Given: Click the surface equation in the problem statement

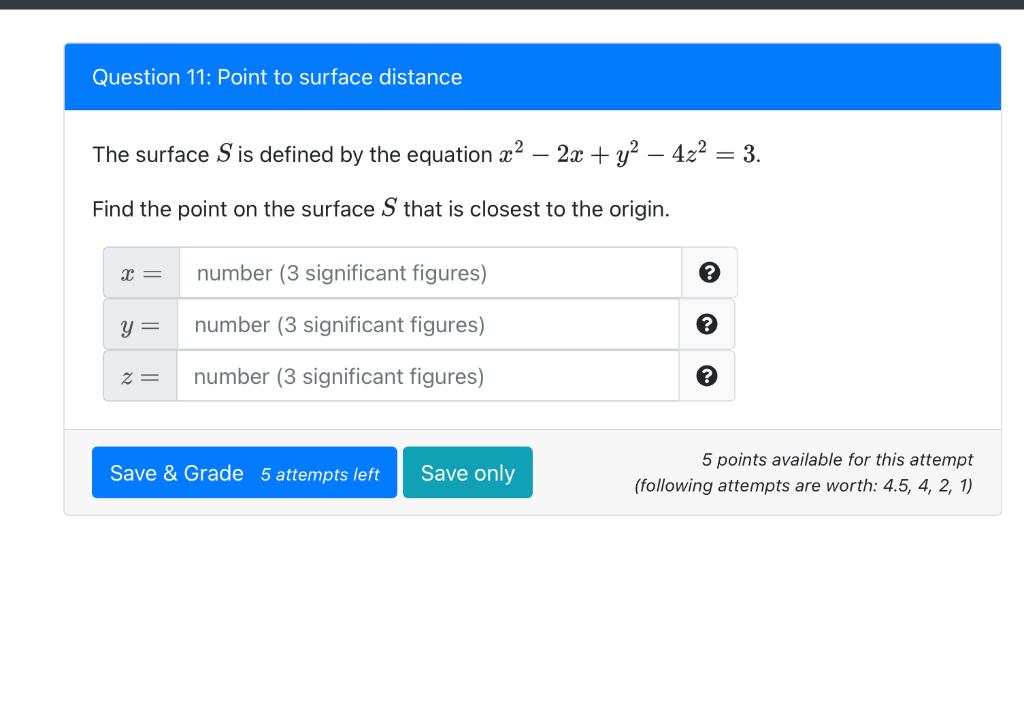Looking at the screenshot, I should point(627,152).
